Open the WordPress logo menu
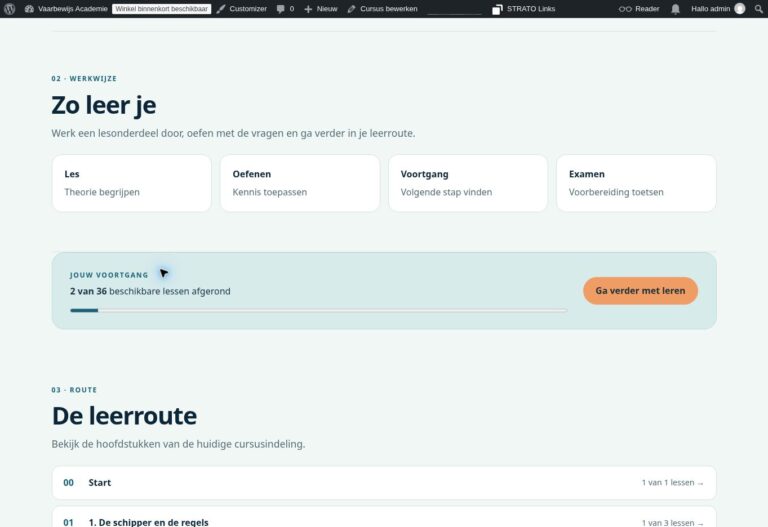 pyautogui.click(x=9, y=9)
